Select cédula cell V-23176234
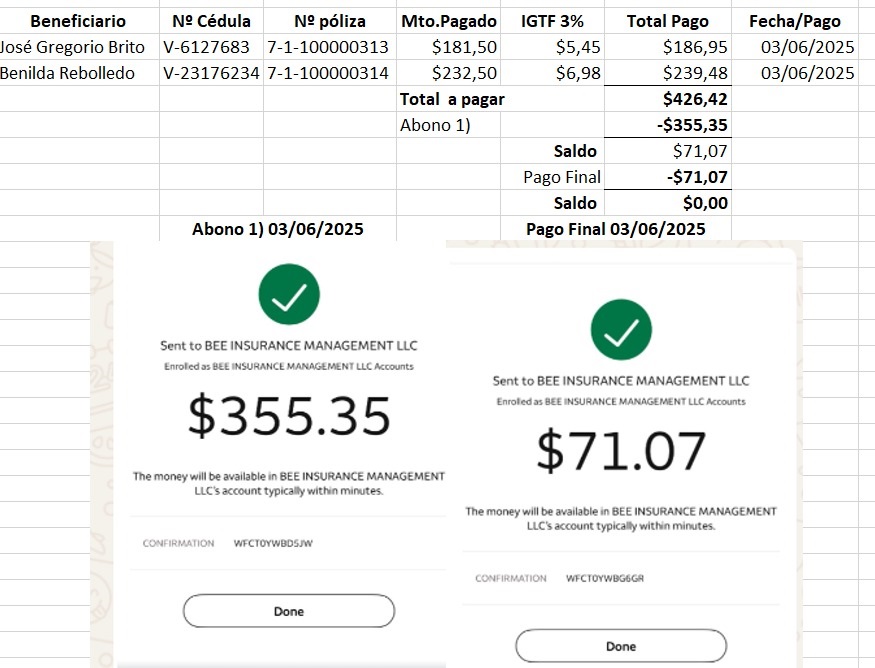 (211, 73)
